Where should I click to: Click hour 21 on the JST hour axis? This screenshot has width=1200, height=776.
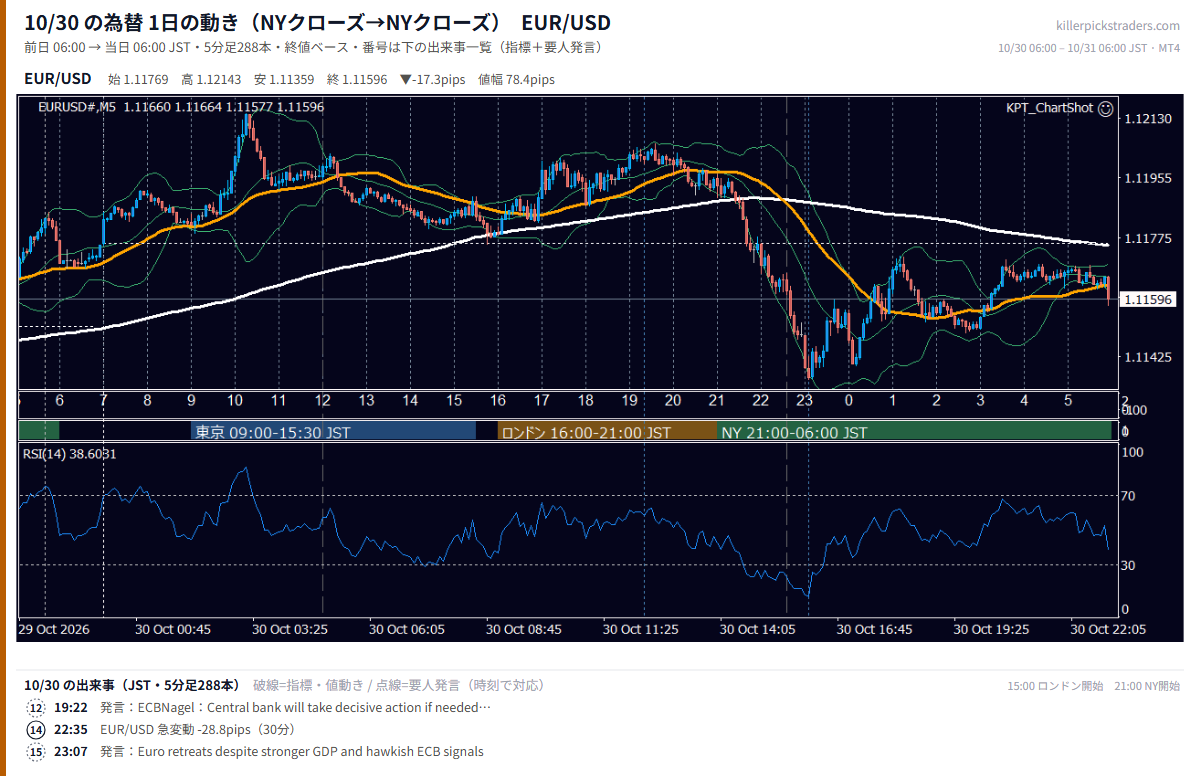tap(716, 401)
